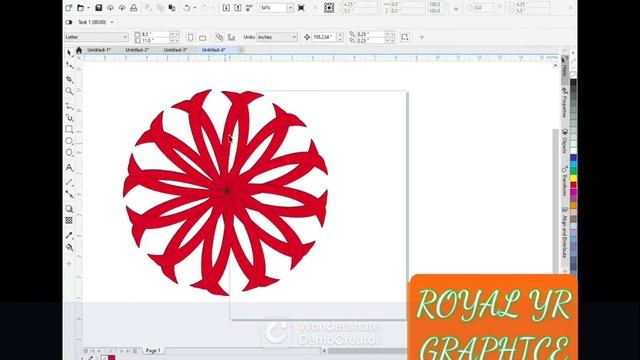
Task: Click the Welcome Screen home icon
Action: click(x=79, y=50)
